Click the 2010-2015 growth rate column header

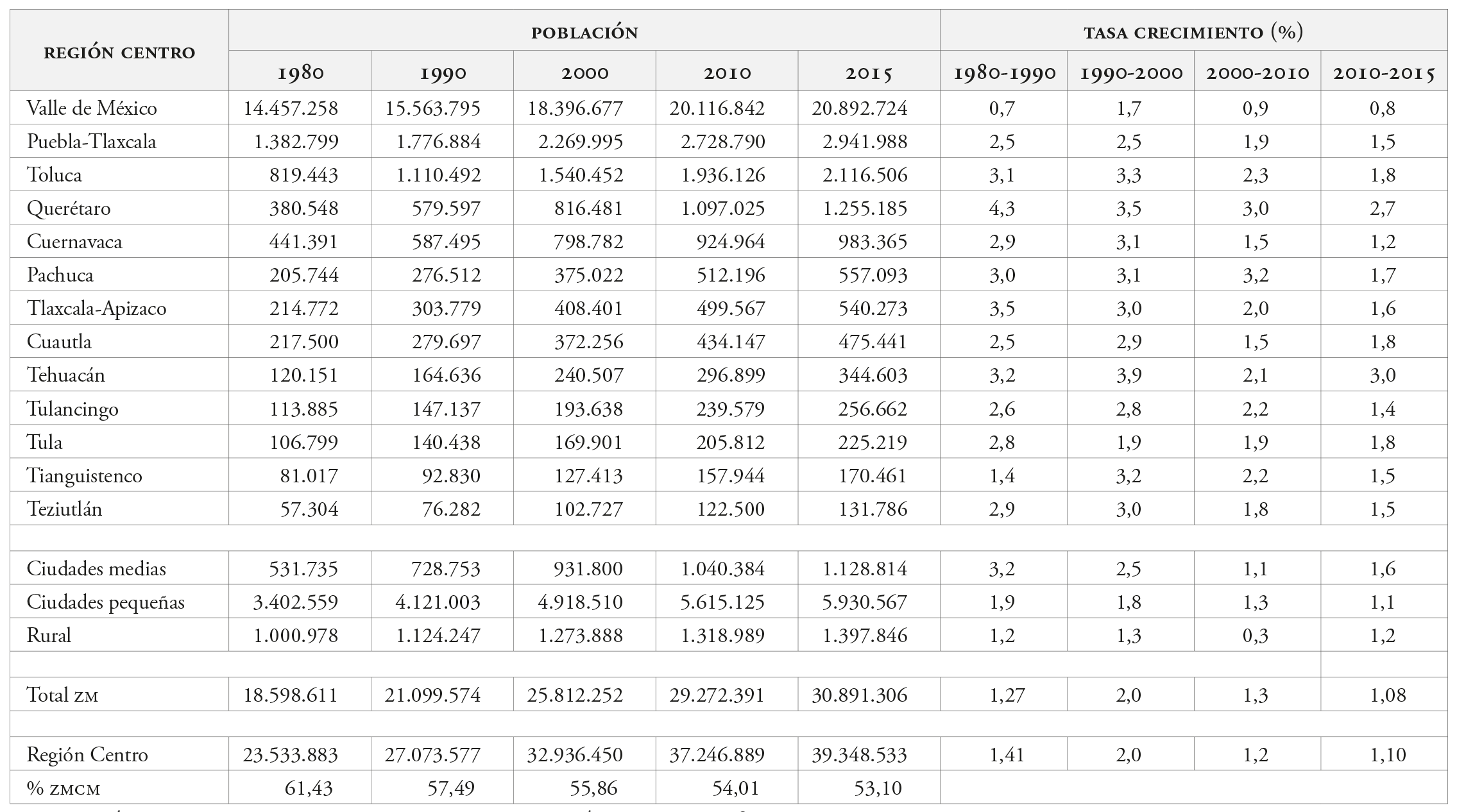click(1384, 72)
